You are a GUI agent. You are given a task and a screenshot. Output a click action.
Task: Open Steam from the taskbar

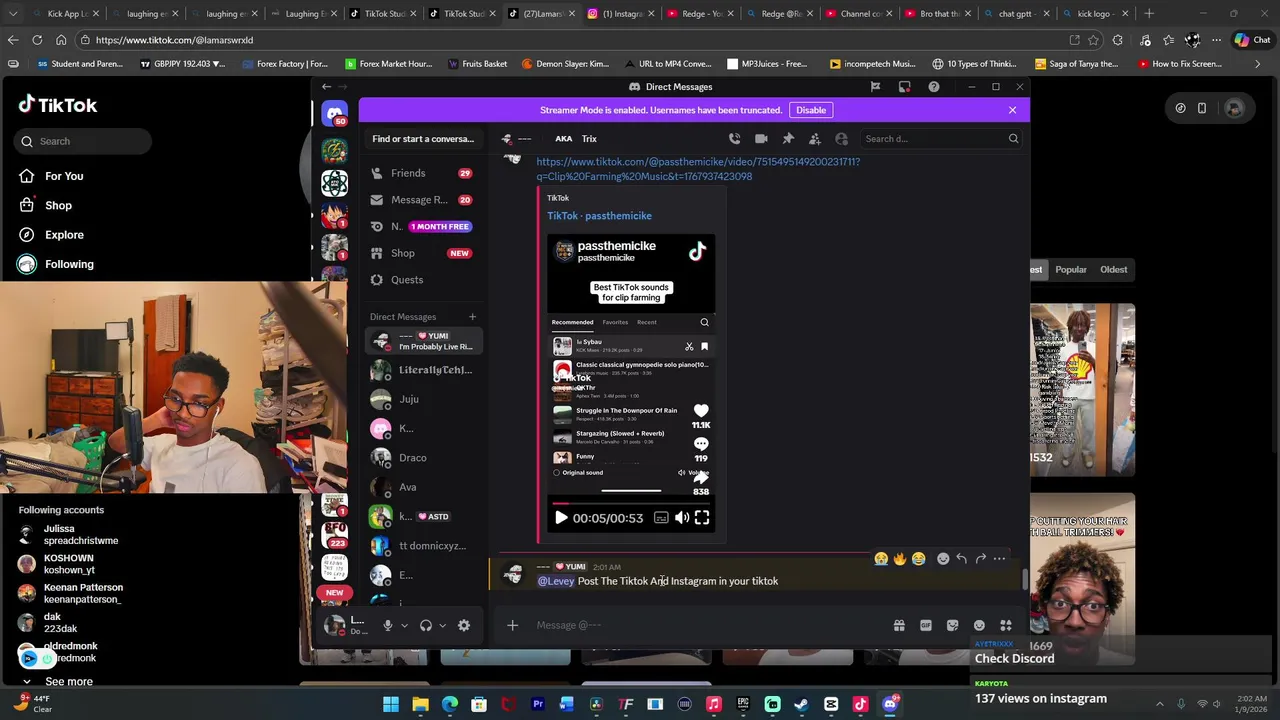point(802,704)
